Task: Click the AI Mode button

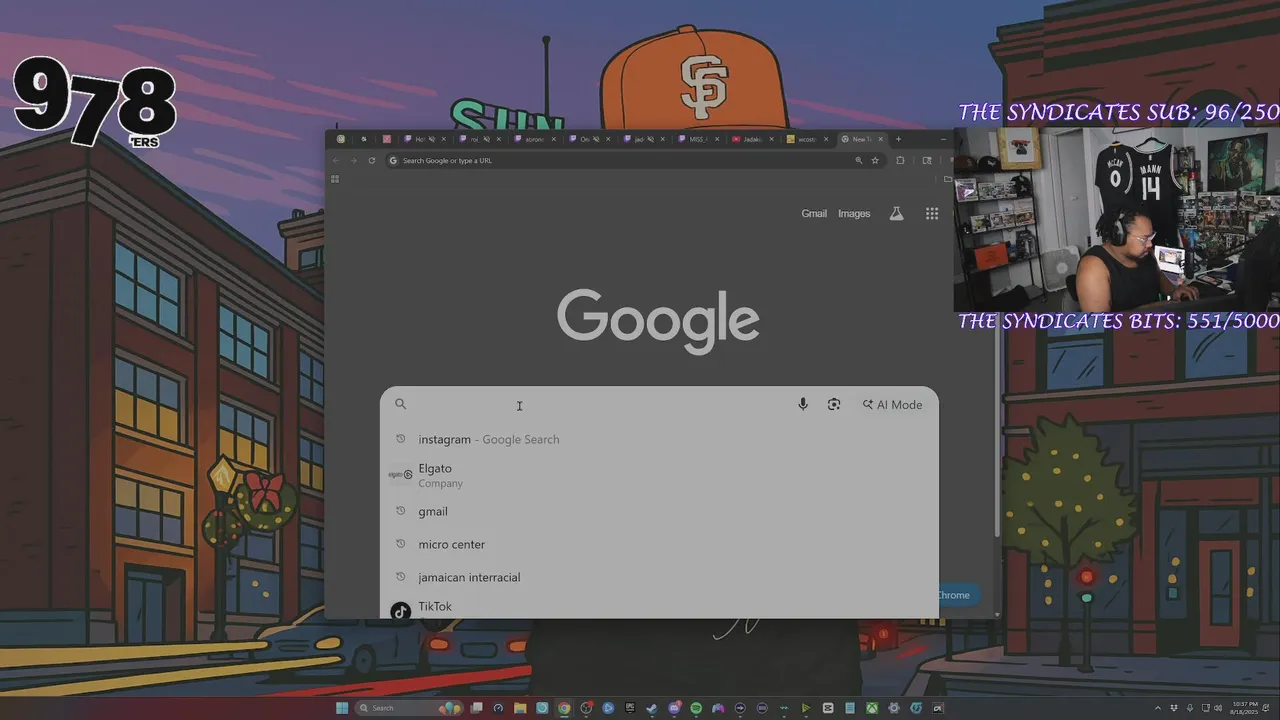Action: (892, 404)
